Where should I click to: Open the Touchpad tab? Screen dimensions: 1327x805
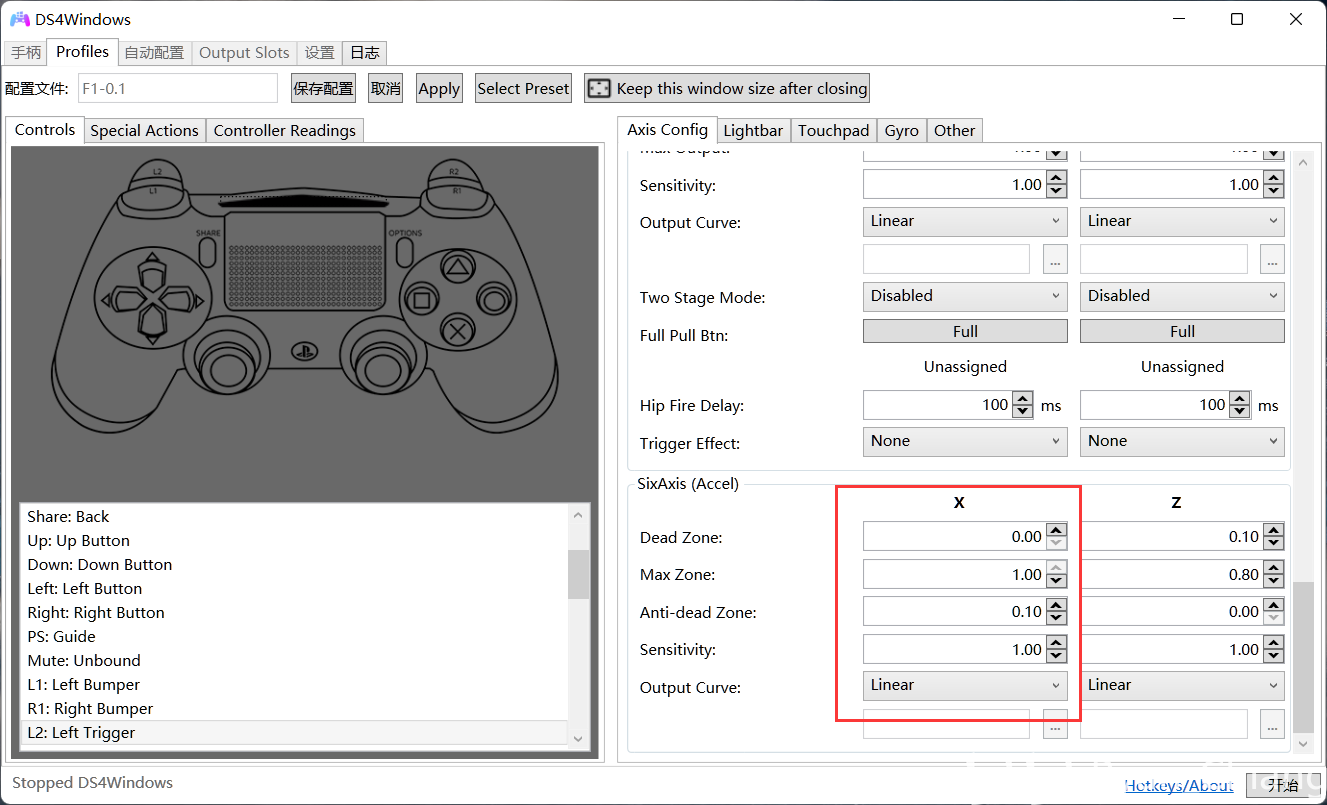point(833,130)
